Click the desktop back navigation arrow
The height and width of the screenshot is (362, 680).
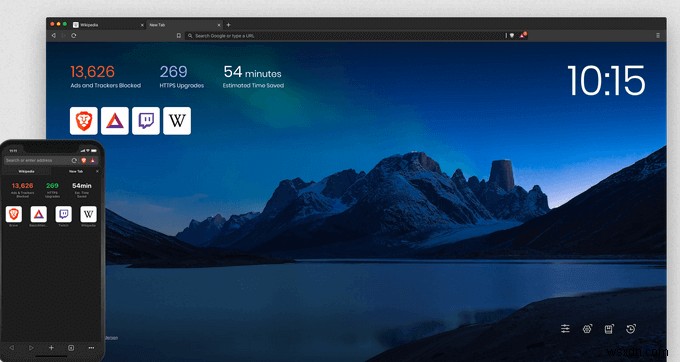pyautogui.click(x=54, y=36)
